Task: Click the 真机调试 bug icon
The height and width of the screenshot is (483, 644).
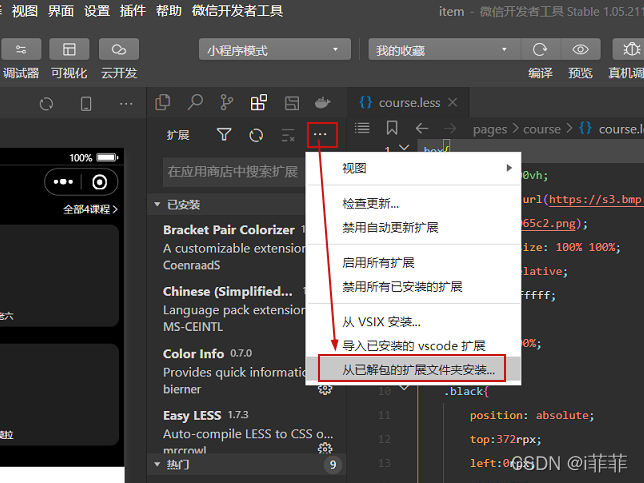Action: click(630, 49)
